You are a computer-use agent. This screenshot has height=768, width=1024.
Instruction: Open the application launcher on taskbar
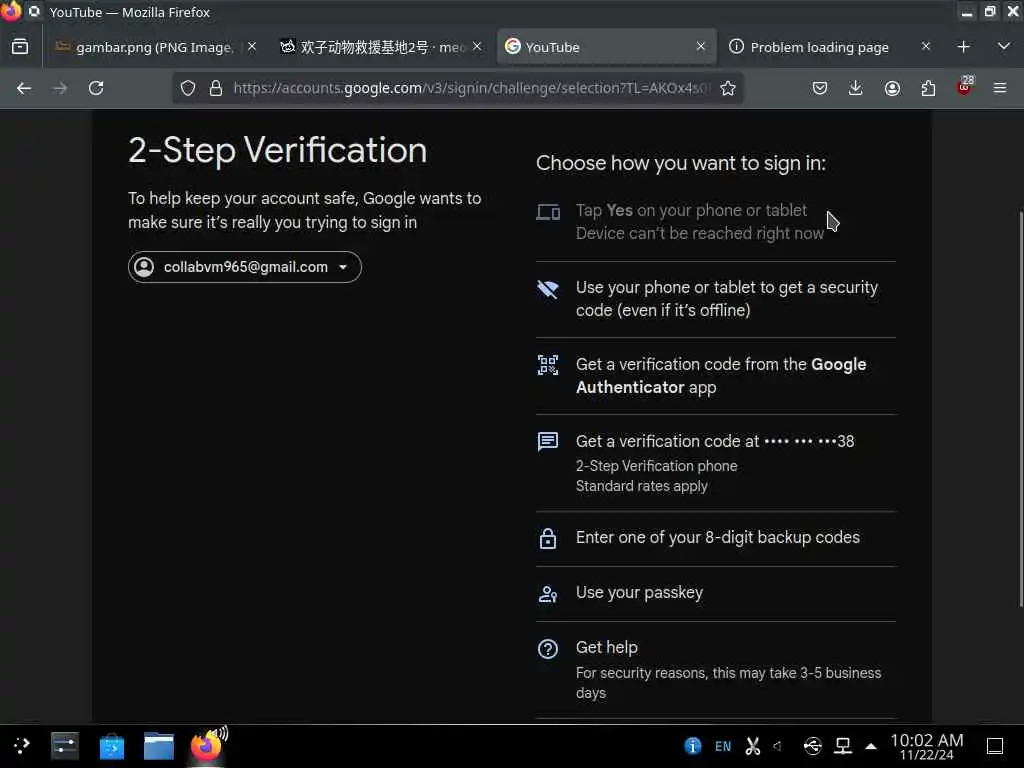coord(22,746)
